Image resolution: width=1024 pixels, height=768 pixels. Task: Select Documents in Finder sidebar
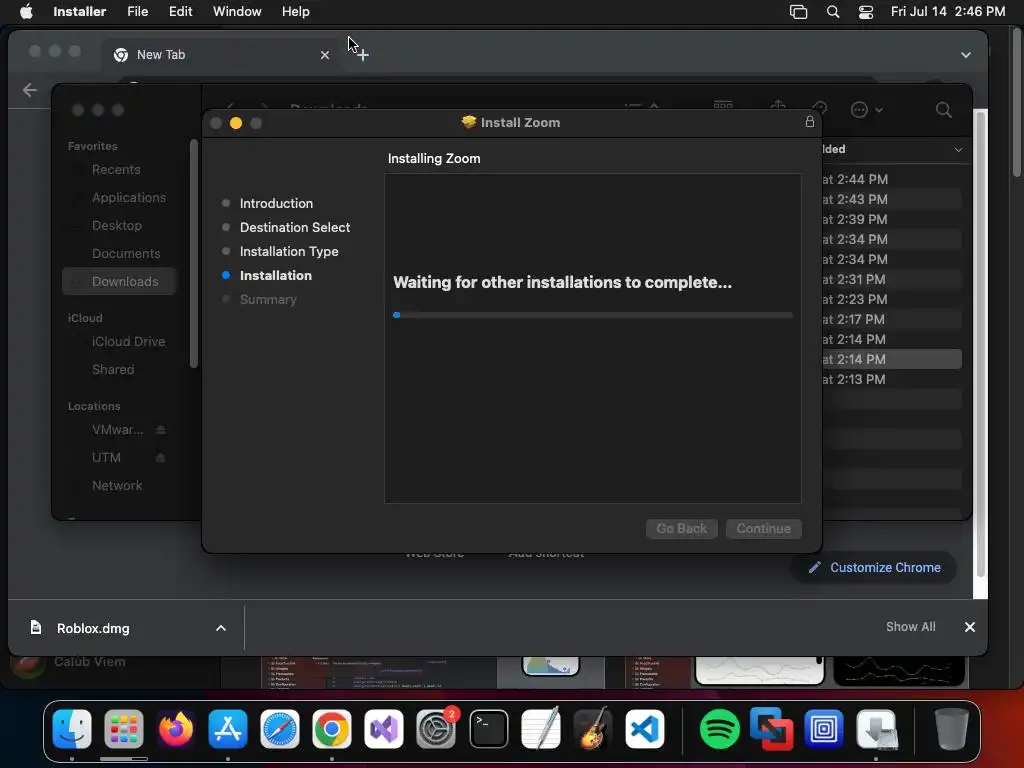click(x=125, y=253)
